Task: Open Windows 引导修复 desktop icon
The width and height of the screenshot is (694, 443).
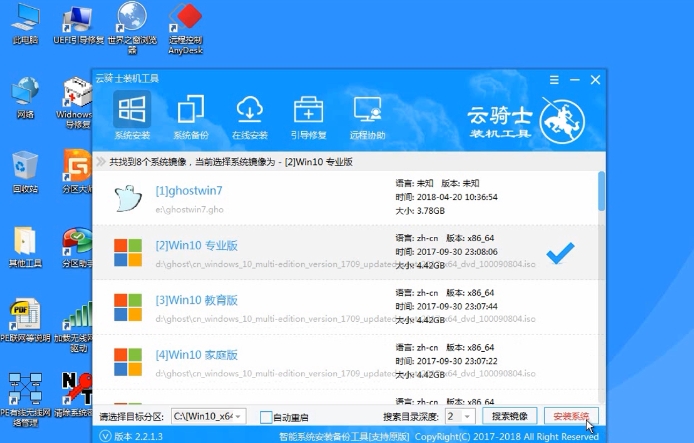Action: [75, 103]
